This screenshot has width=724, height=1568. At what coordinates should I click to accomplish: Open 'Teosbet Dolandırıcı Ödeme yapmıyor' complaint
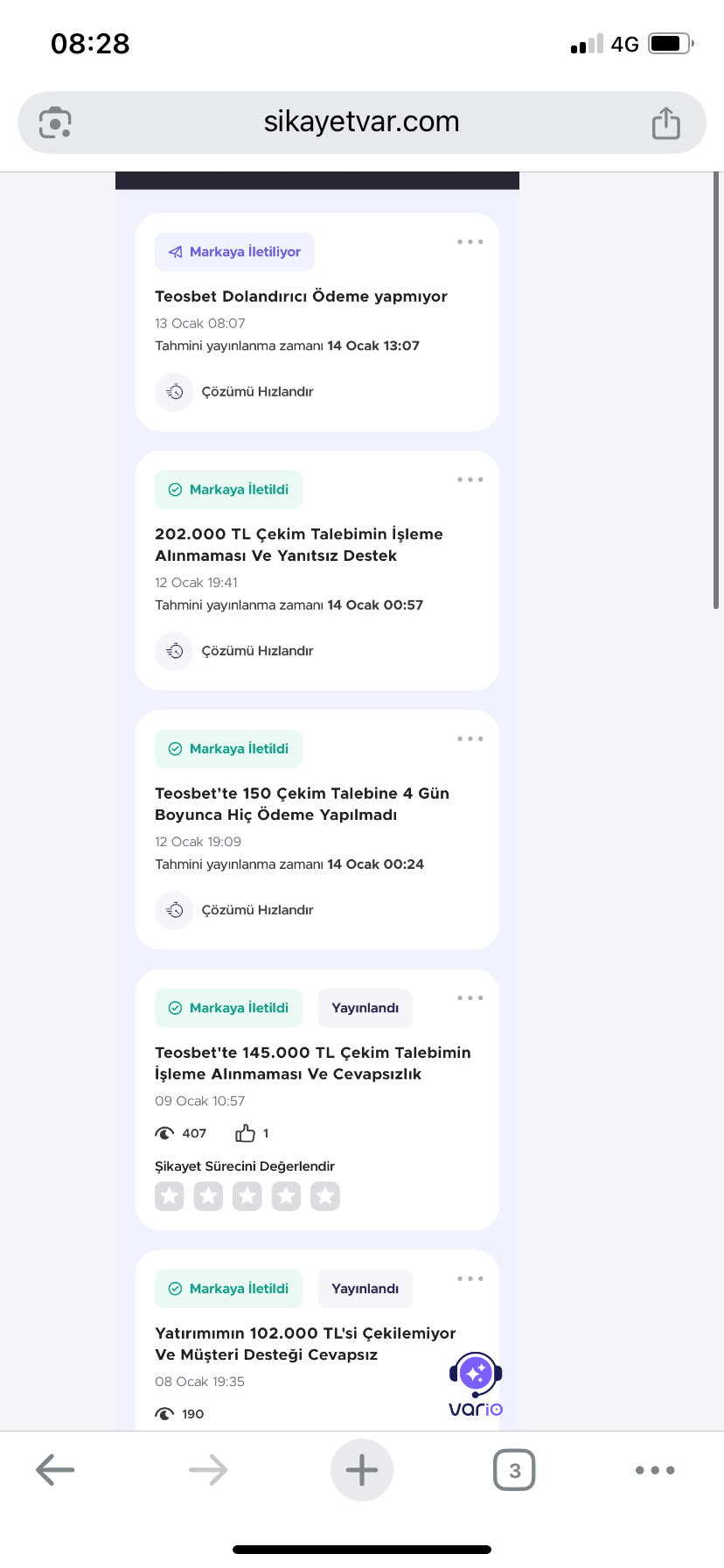point(301,297)
